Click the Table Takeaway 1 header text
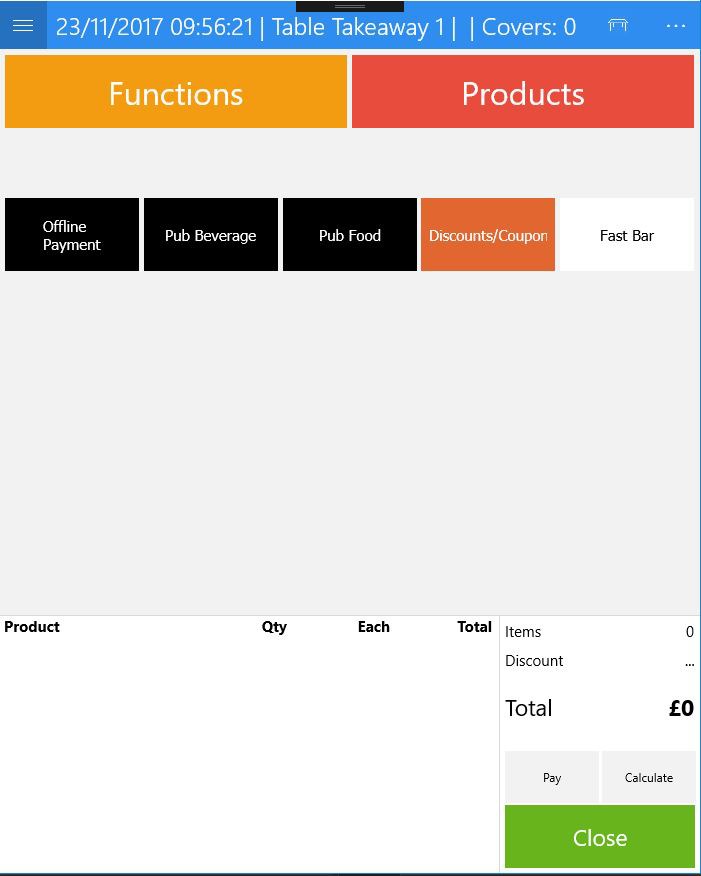This screenshot has width=701, height=876. click(358, 27)
